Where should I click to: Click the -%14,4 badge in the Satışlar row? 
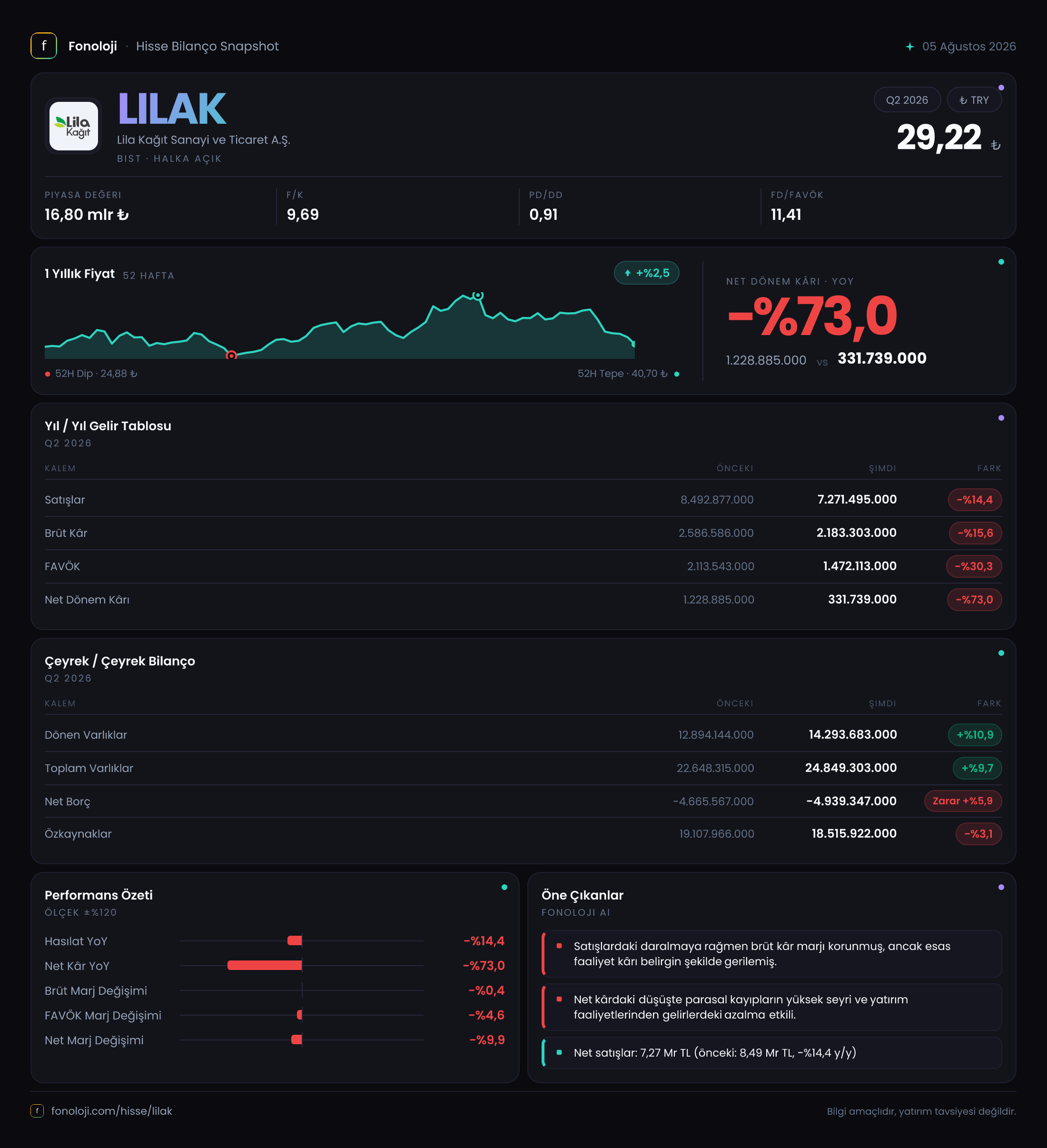[974, 500]
